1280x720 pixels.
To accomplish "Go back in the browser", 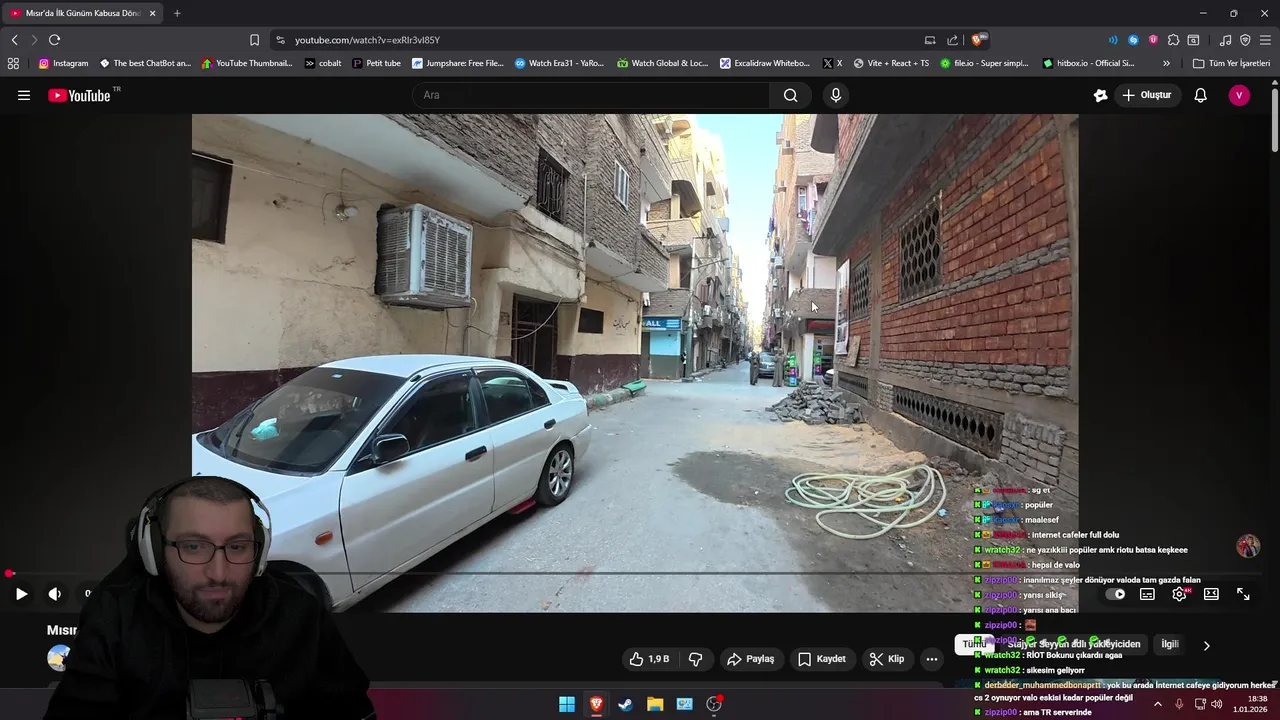I will tap(14, 40).
